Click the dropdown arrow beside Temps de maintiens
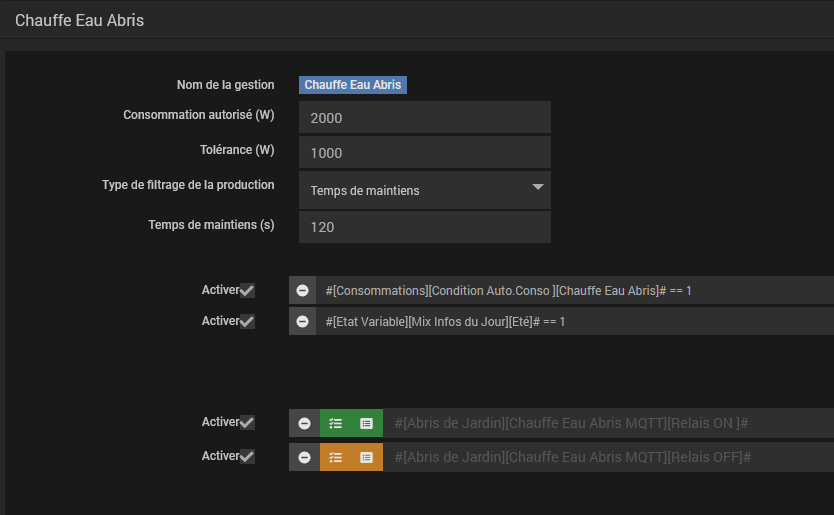Viewport: 834px width, 515px height. [x=537, y=188]
